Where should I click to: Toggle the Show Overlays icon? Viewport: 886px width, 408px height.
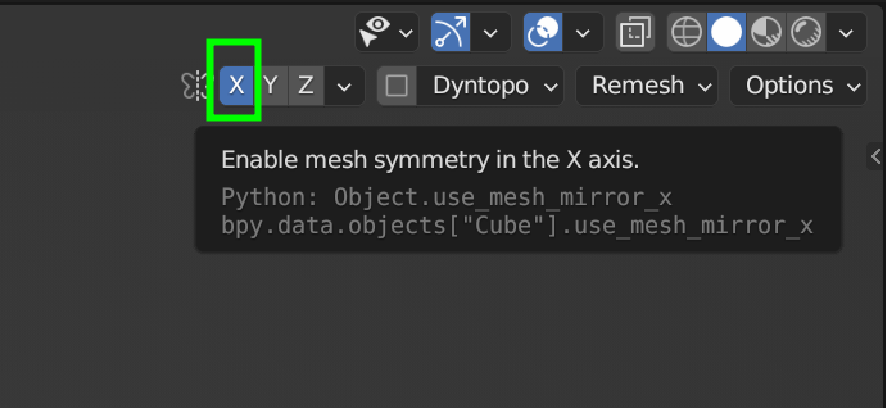pos(544,33)
